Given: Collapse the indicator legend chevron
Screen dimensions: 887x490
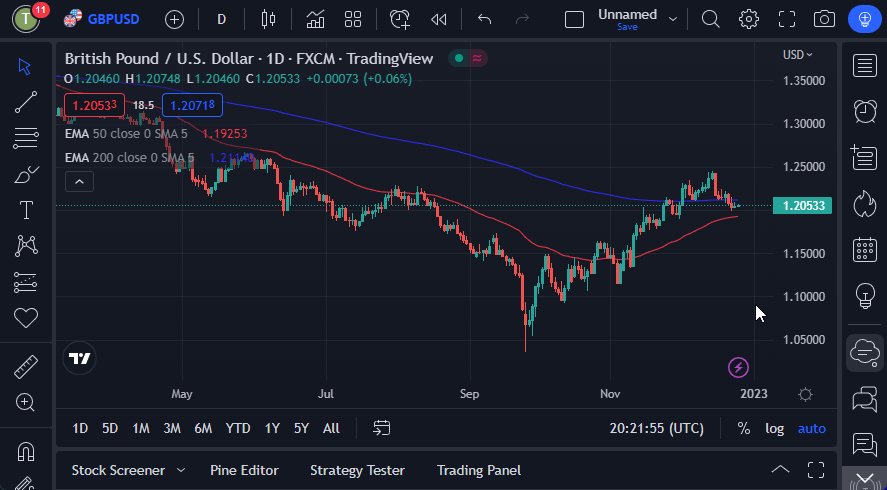Looking at the screenshot, I should tap(79, 181).
